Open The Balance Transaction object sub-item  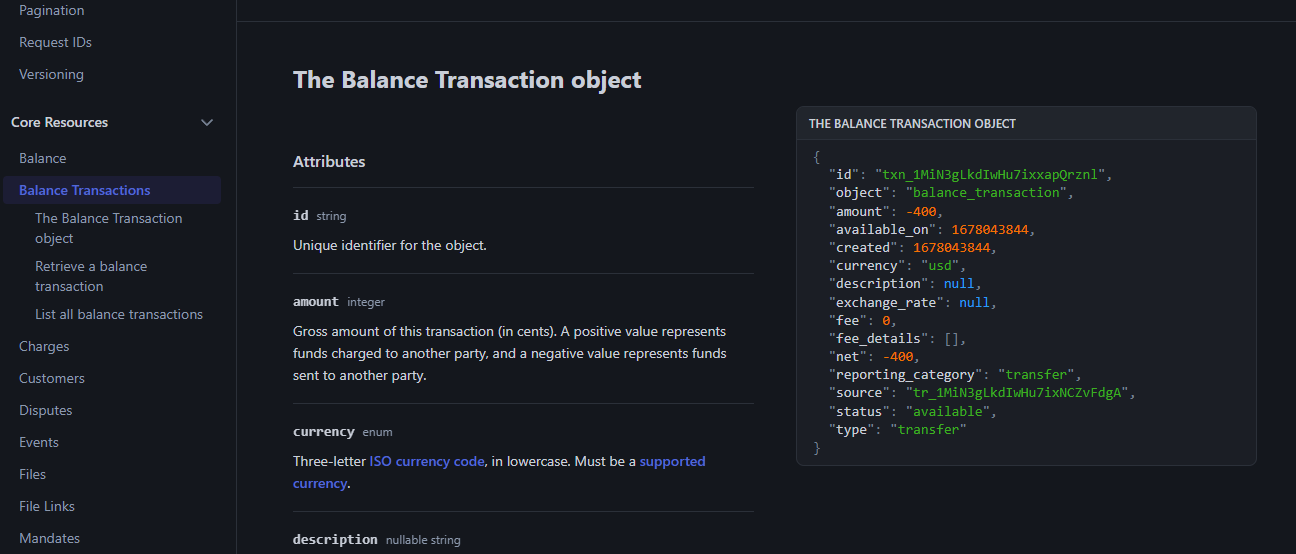(x=108, y=228)
